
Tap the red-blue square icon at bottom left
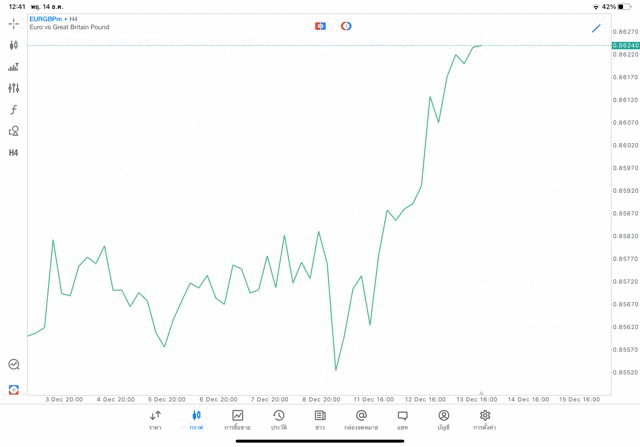point(14,389)
